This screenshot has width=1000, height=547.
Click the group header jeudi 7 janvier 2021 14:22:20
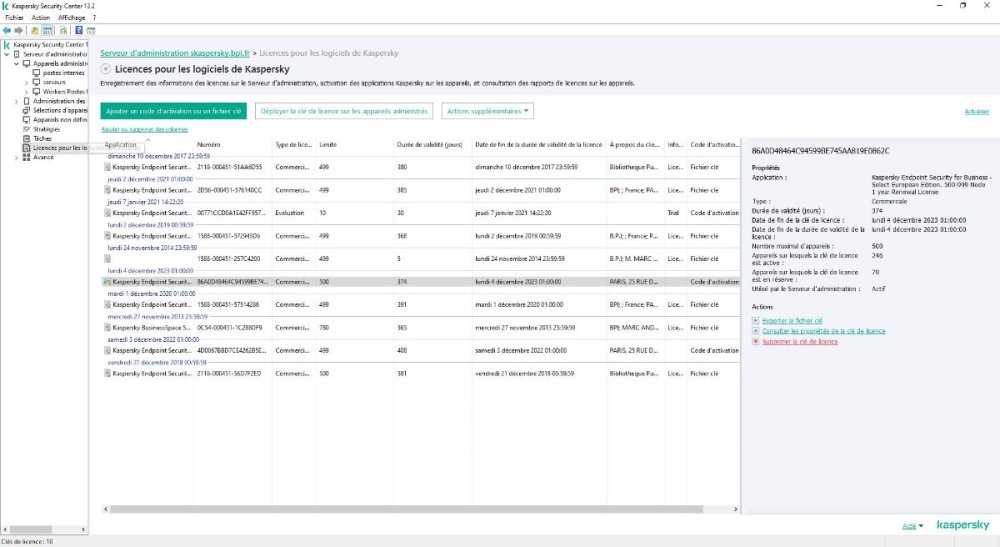145,202
